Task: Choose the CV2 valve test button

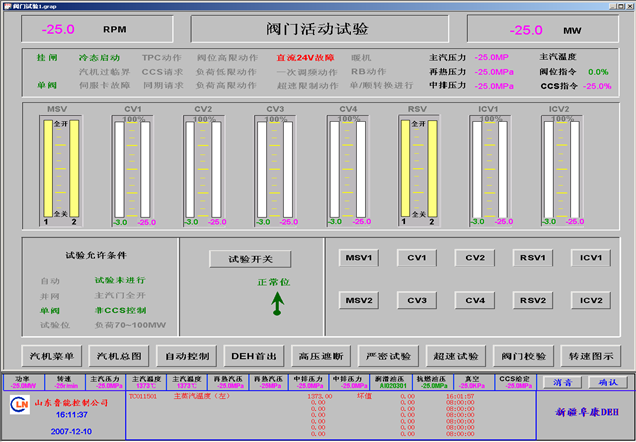Action: pos(475,258)
